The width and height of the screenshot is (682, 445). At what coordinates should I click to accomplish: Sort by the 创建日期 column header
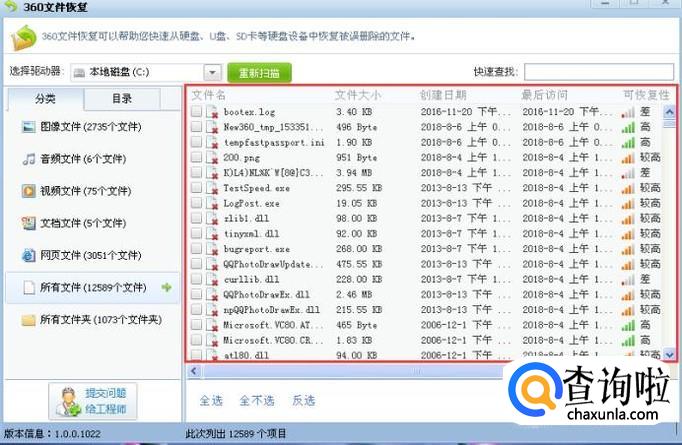[443, 95]
